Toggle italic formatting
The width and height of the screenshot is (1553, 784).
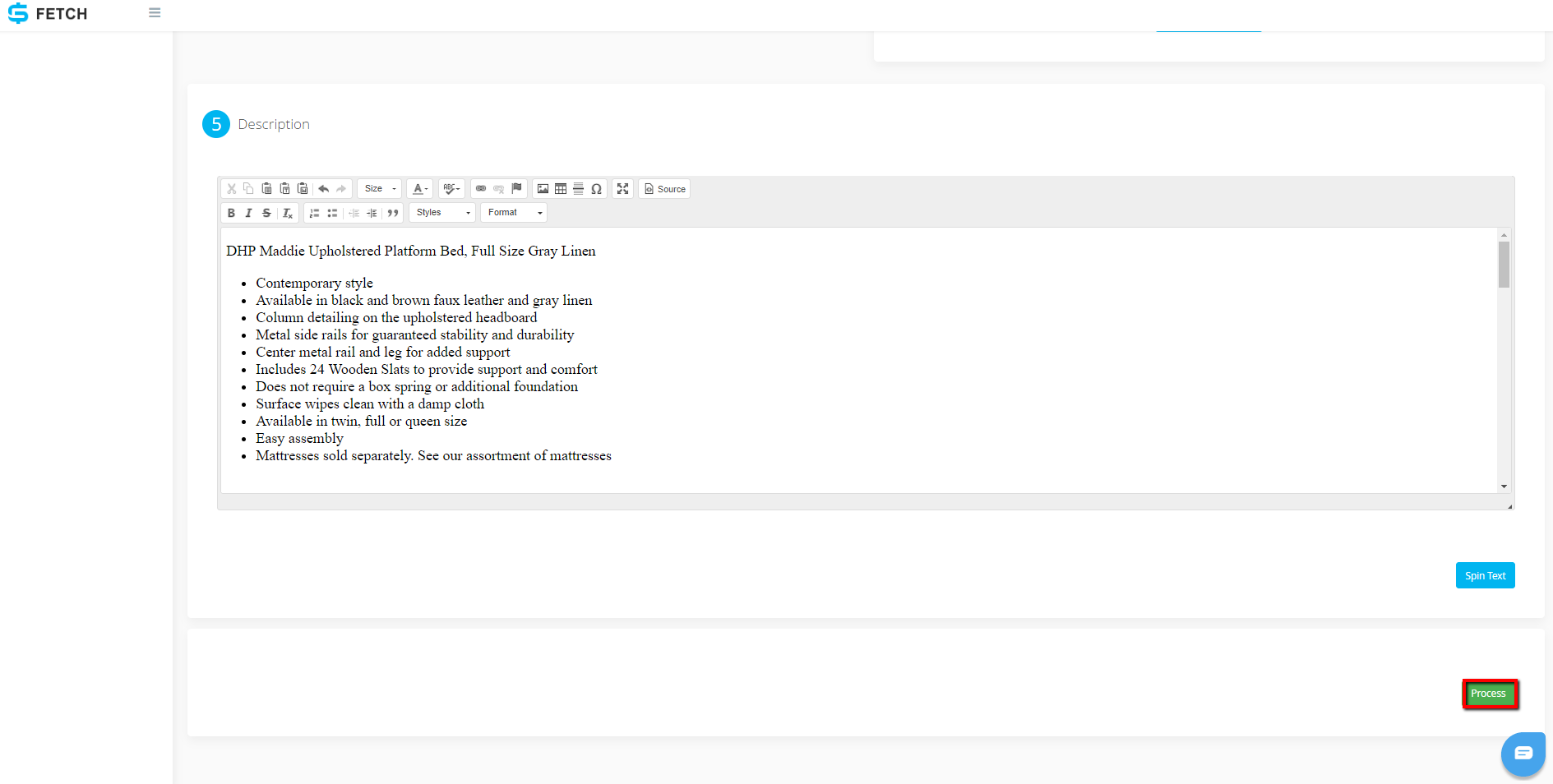(248, 213)
